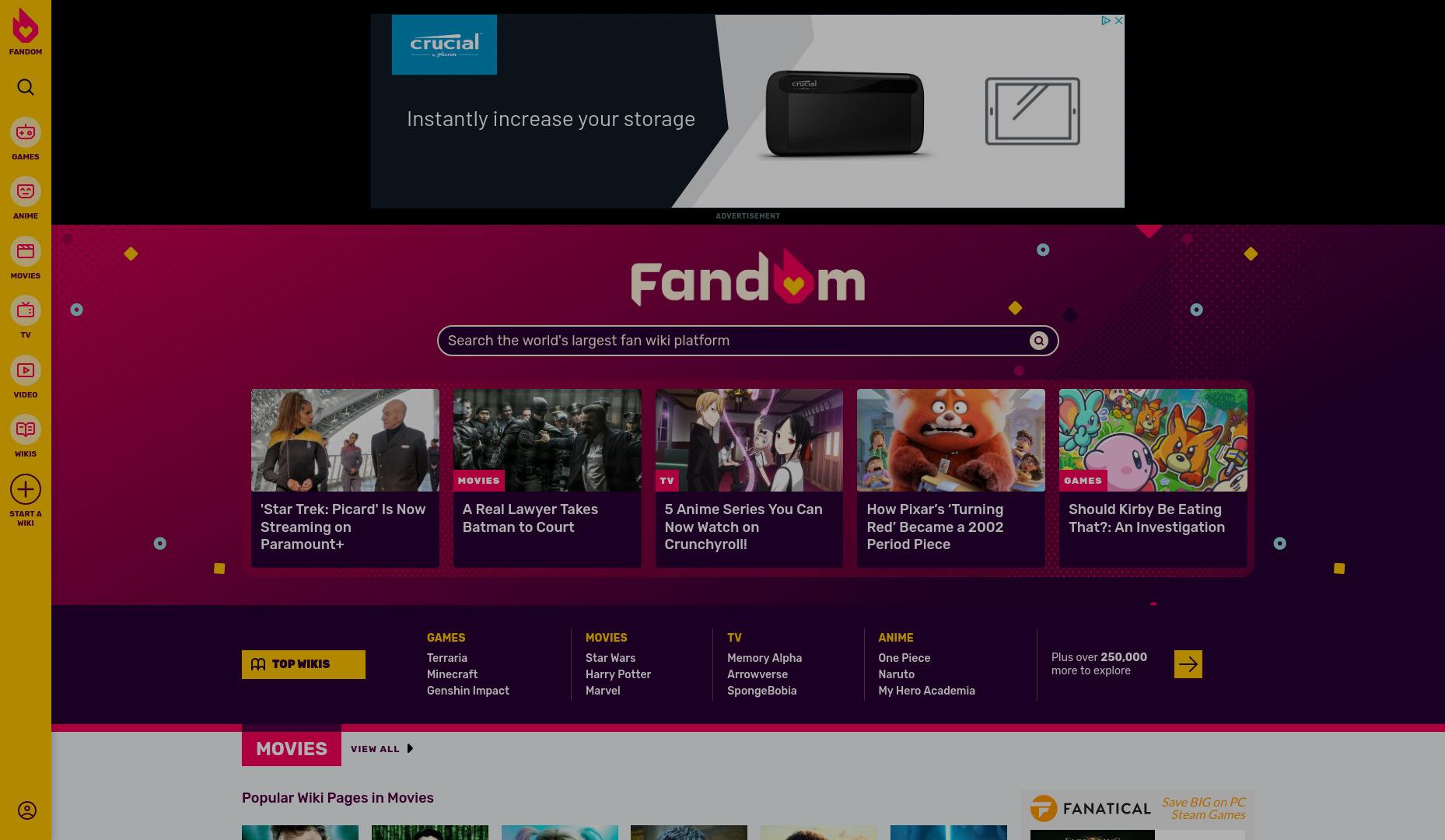Click the Crucial logo in the ad

tap(444, 44)
